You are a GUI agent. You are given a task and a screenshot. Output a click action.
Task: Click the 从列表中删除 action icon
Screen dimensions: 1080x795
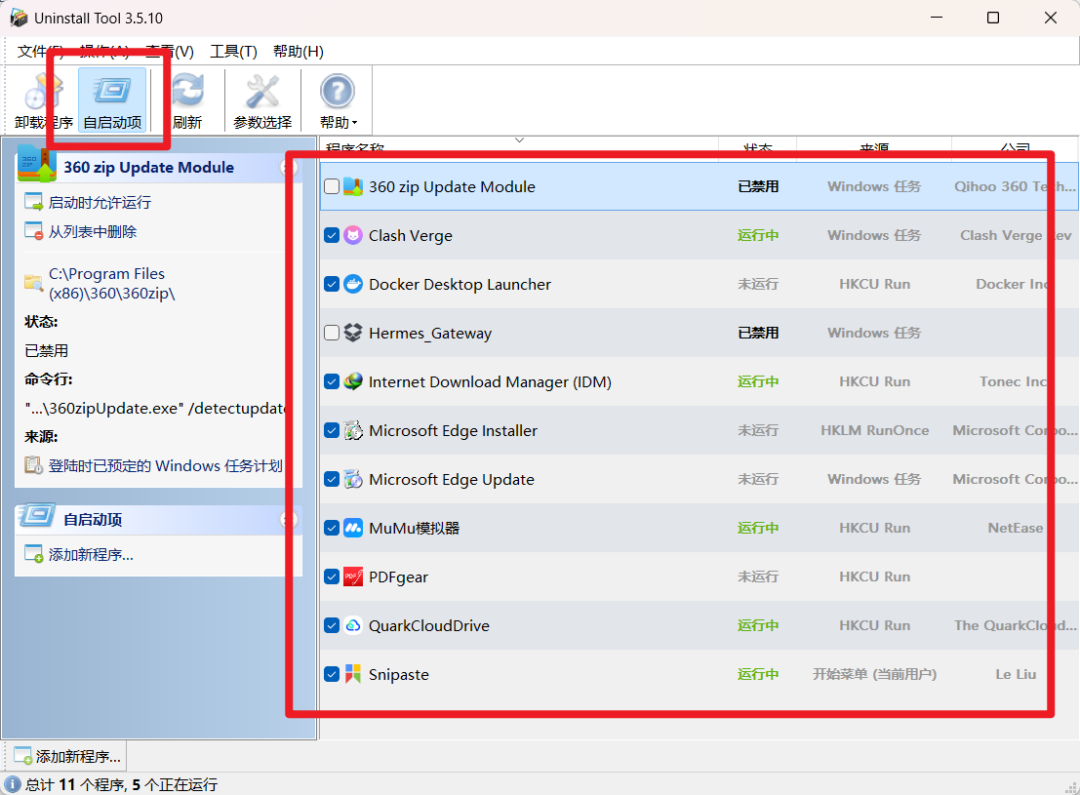pyautogui.click(x=34, y=231)
